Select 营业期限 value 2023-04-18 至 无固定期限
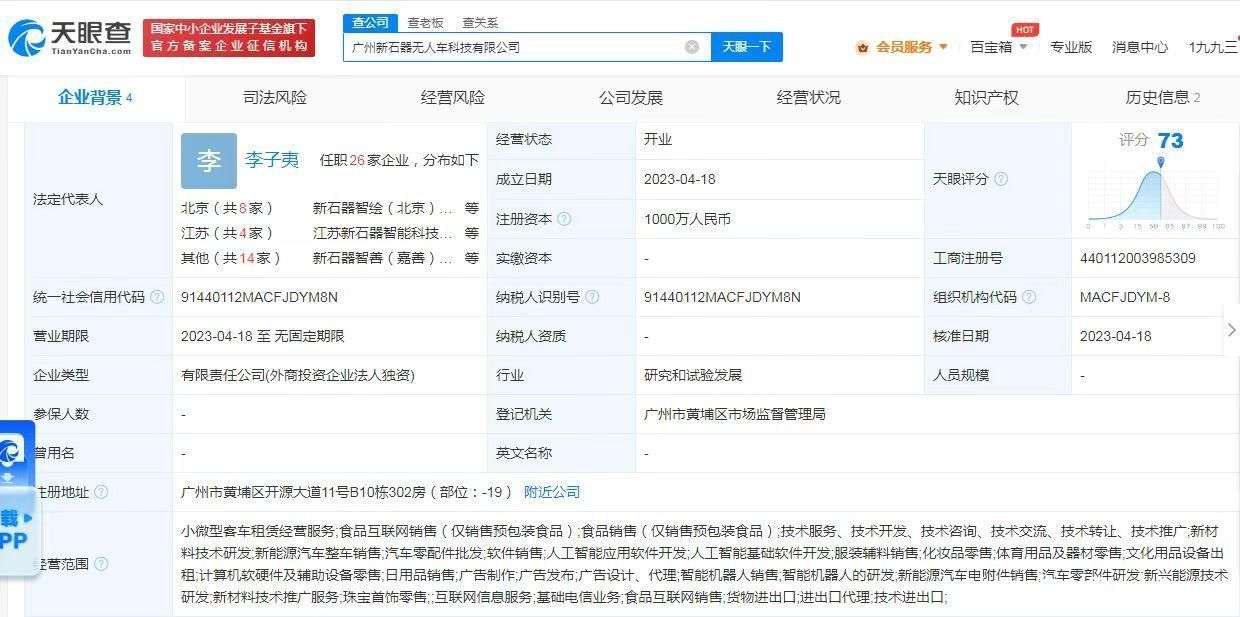This screenshot has height=617, width=1240. pos(262,336)
